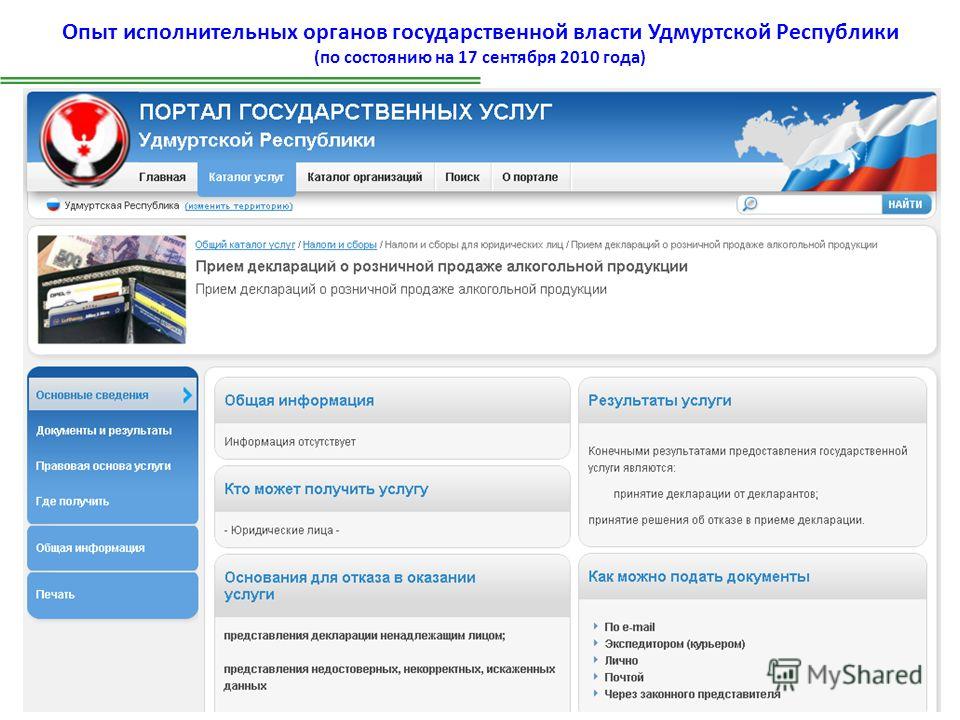The height and width of the screenshot is (720, 960).
Task: Open Документы и результаты in the sidebar
Action: click(x=104, y=431)
